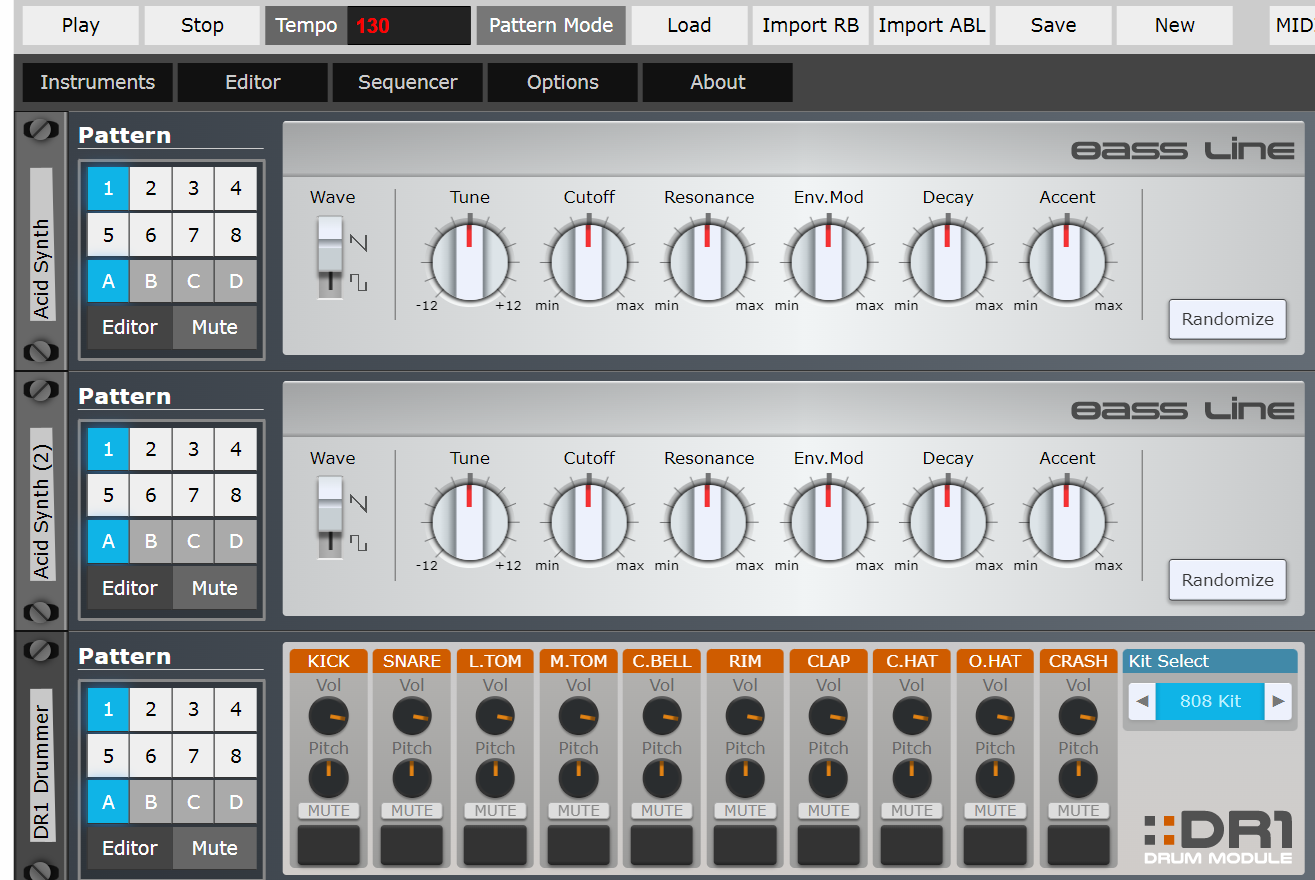
Task: Start playback with the Play button
Action: coord(81,26)
